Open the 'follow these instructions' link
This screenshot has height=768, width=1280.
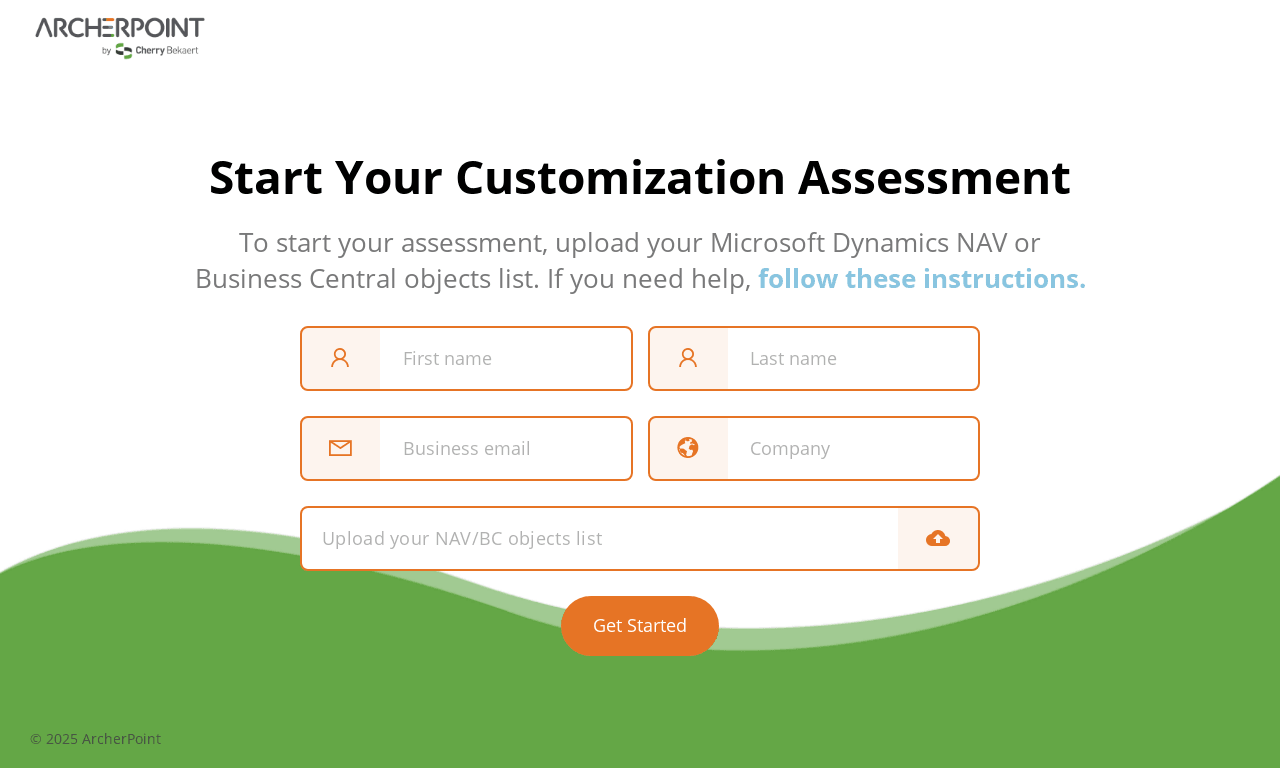922,278
